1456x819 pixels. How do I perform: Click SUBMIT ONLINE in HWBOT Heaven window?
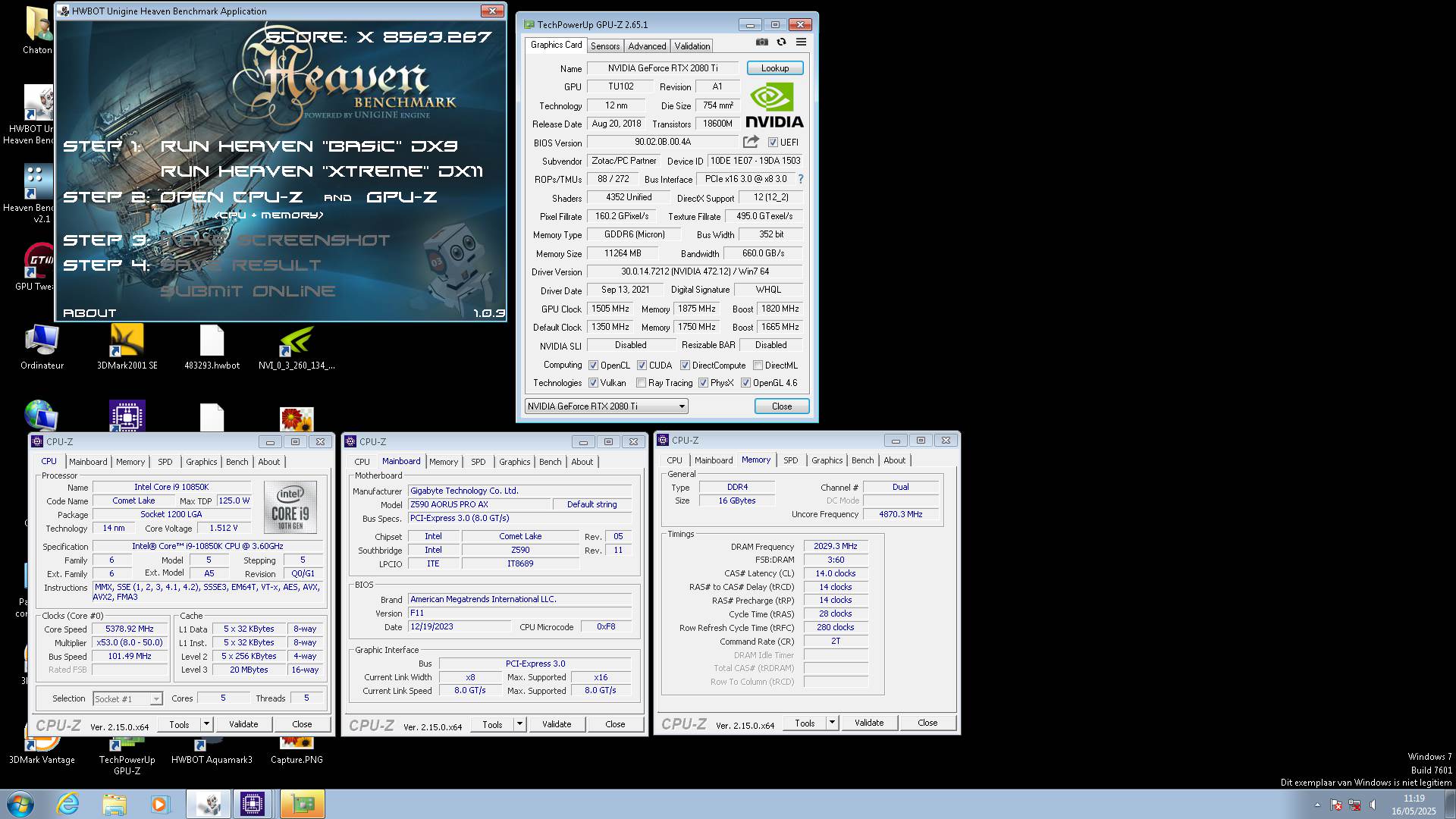pyautogui.click(x=248, y=291)
